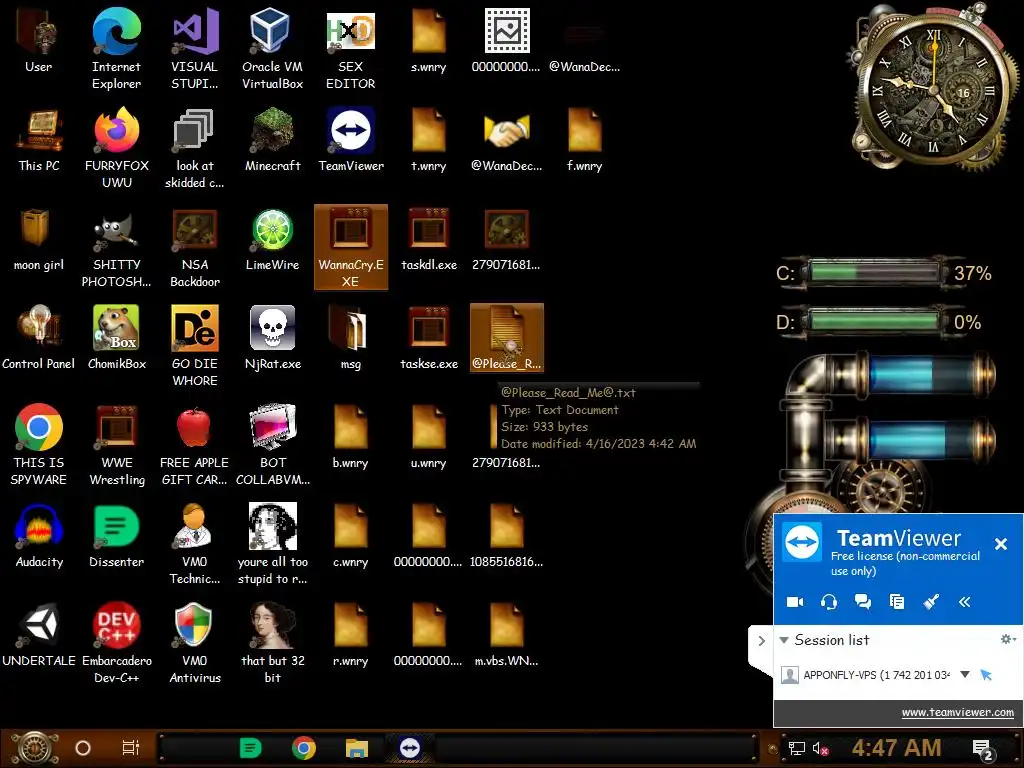Select the SHITTY PHOTOSH... GIMP icon

[117, 248]
